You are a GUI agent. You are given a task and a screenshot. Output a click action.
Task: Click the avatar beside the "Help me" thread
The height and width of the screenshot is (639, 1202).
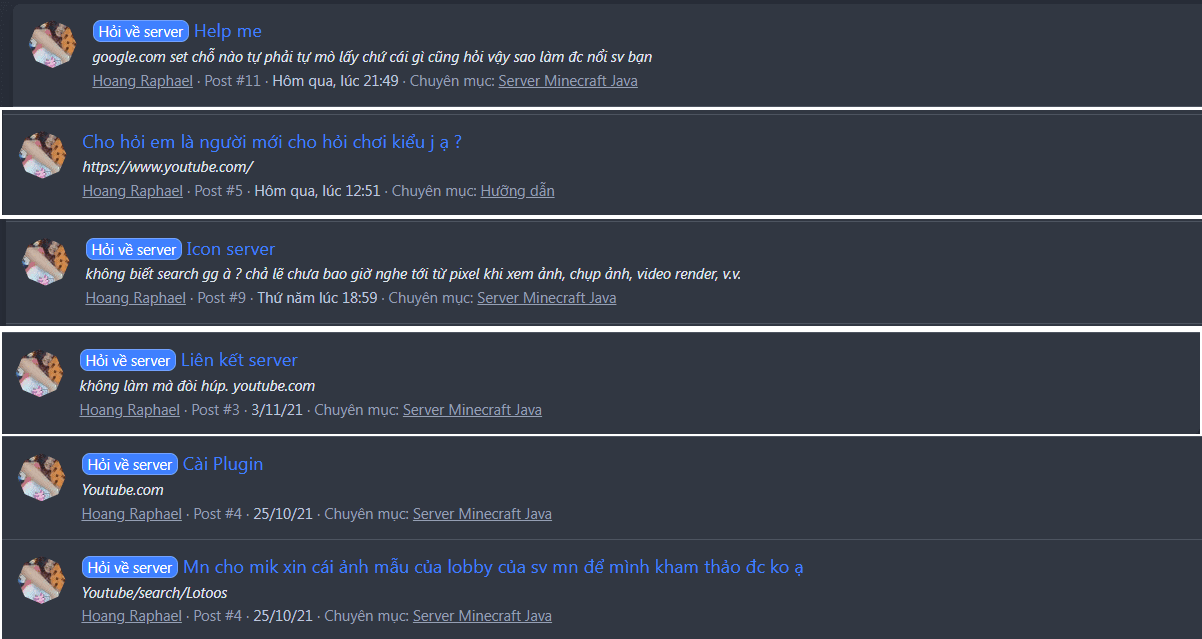(x=54, y=45)
